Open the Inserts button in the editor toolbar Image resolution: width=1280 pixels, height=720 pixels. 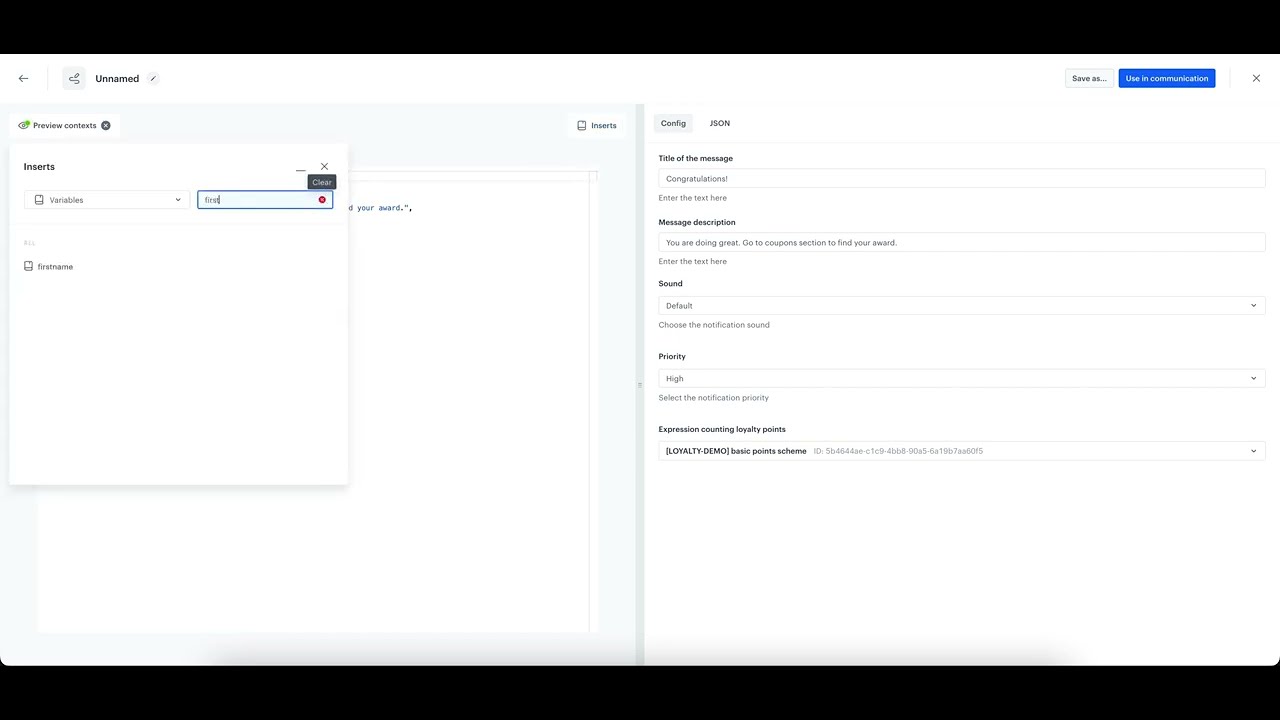(x=597, y=125)
